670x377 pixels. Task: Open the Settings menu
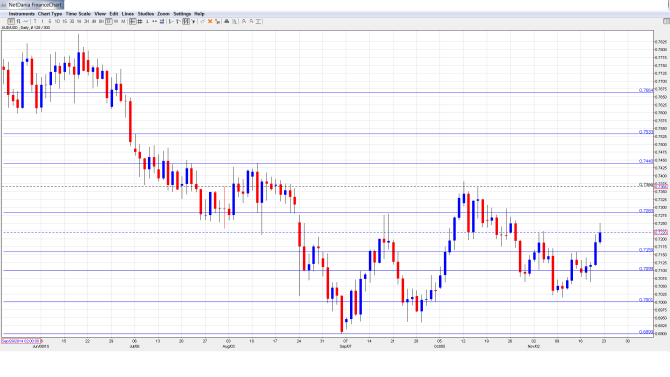[182, 14]
